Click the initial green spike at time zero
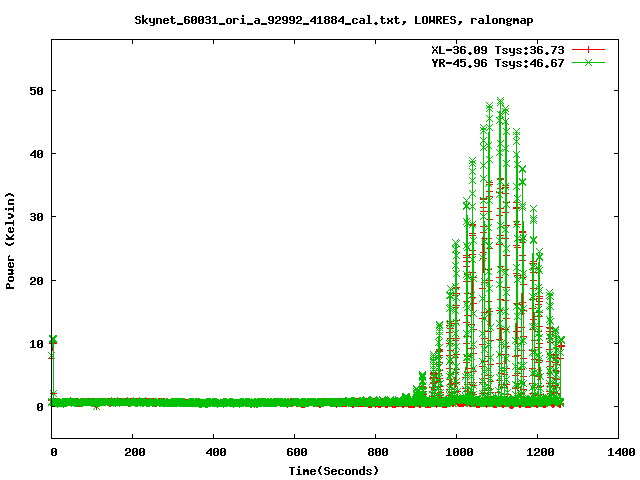Screen dimensions: 640x480 53,340
